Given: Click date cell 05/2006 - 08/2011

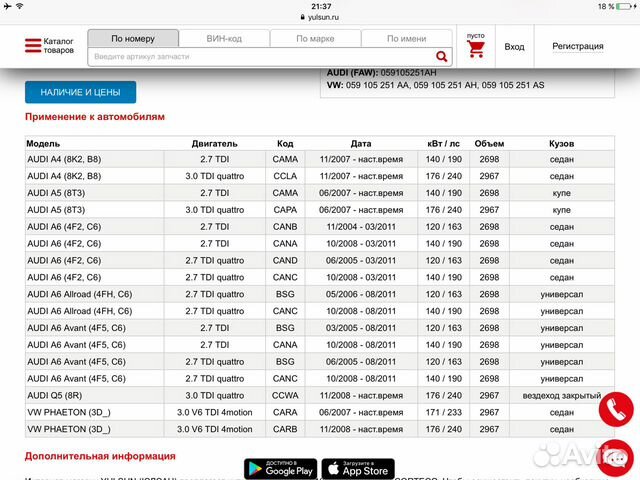Looking at the screenshot, I should click(x=361, y=294).
